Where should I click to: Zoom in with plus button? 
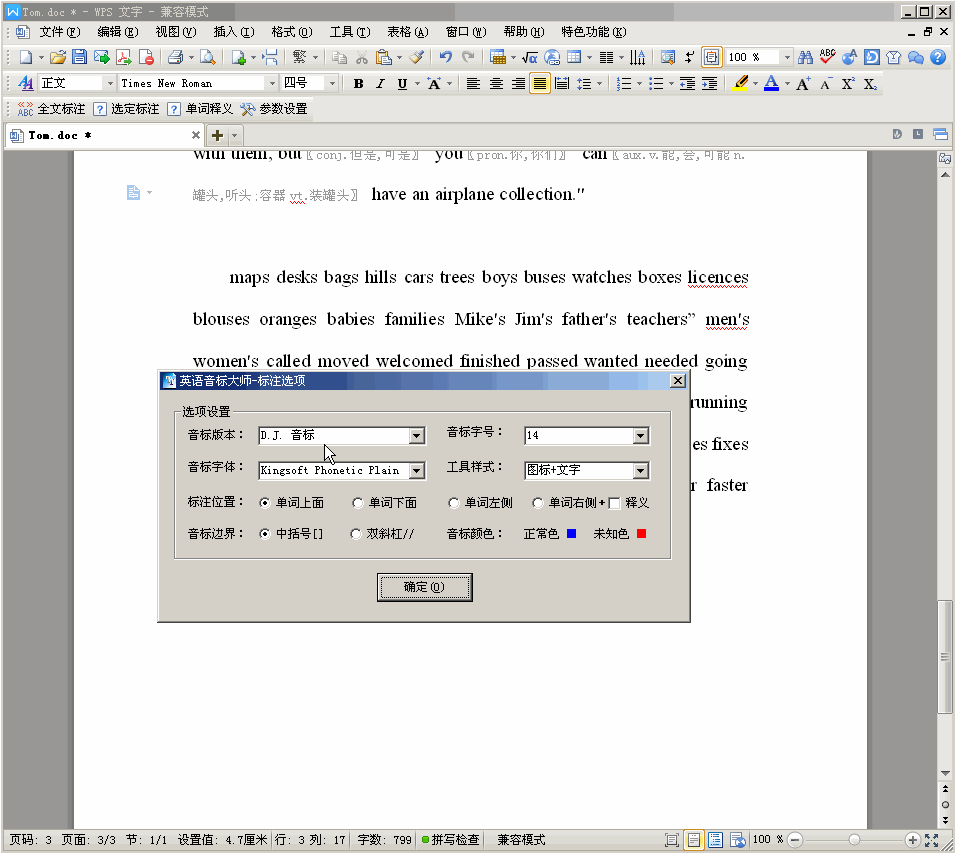click(912, 840)
